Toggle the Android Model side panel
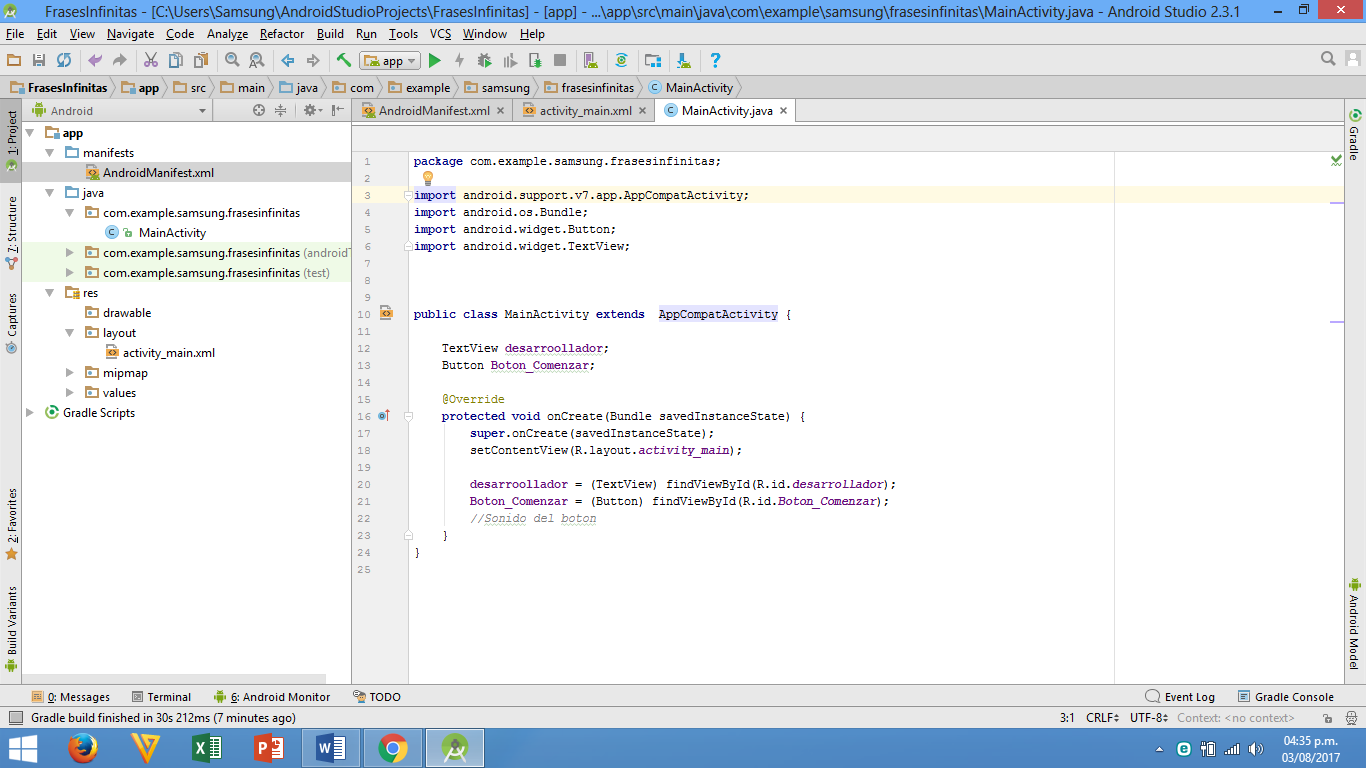Screen dimensions: 1366x768 [1355, 623]
